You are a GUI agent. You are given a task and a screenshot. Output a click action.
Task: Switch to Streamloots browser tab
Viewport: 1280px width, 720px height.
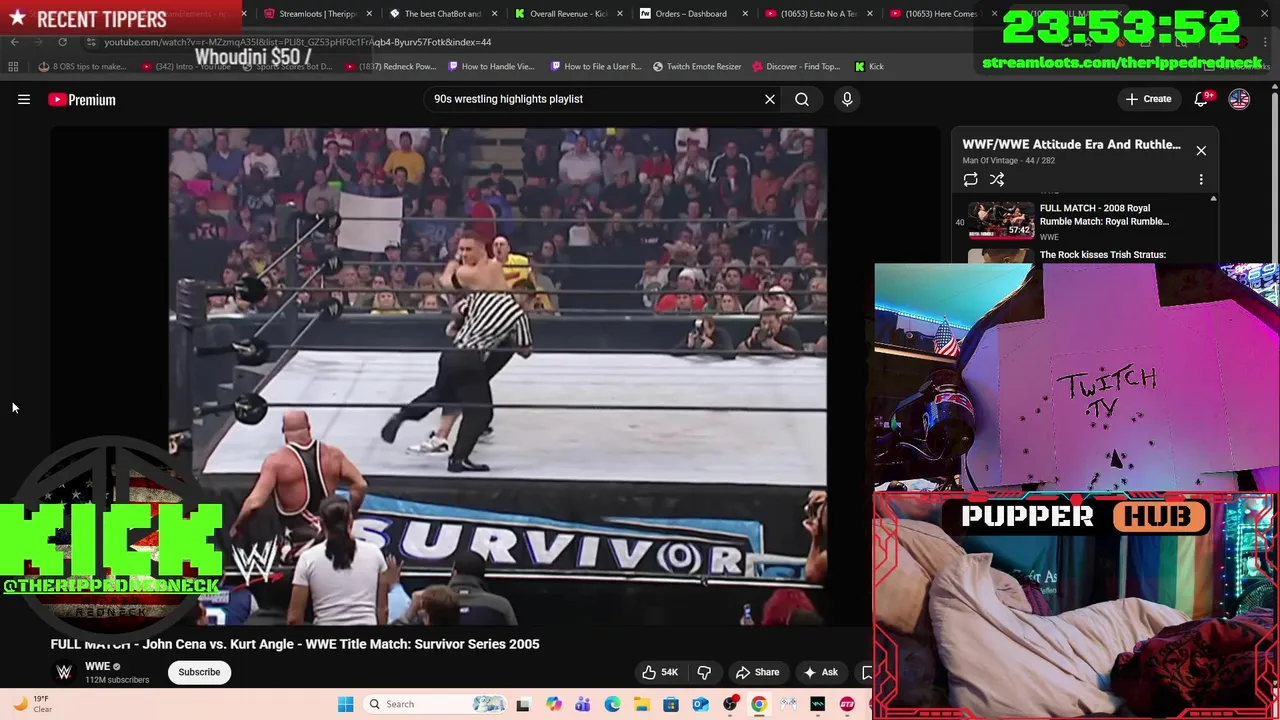pos(317,14)
